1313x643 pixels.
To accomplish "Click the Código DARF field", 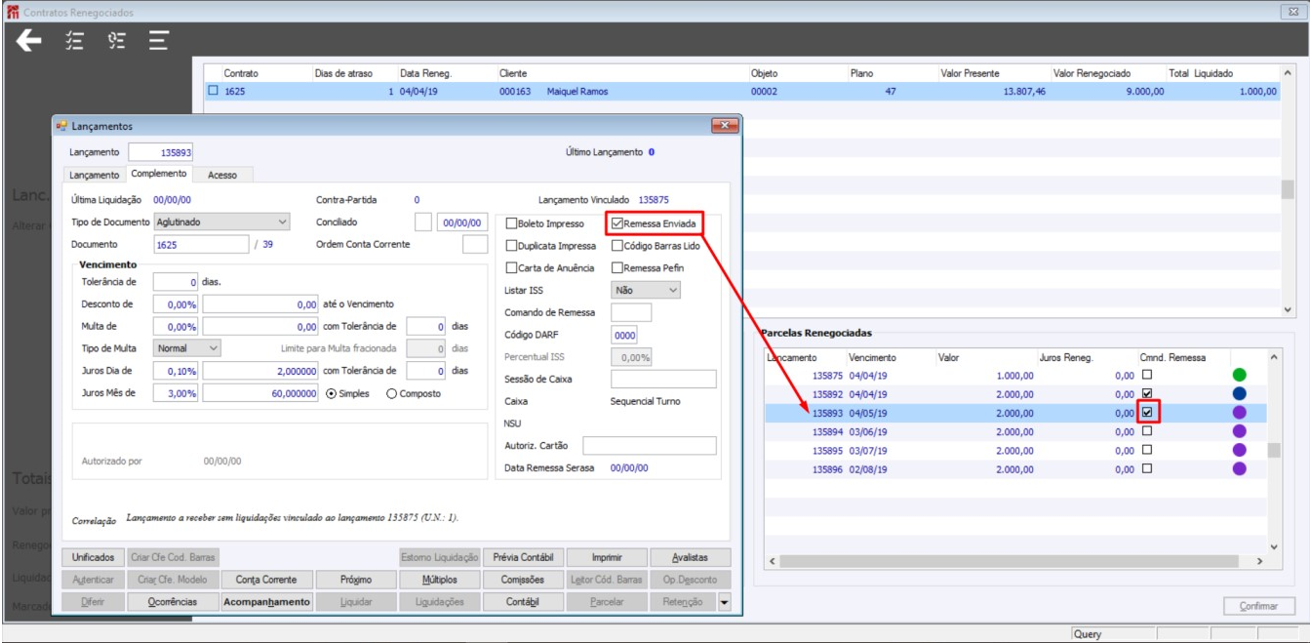I will [624, 335].
